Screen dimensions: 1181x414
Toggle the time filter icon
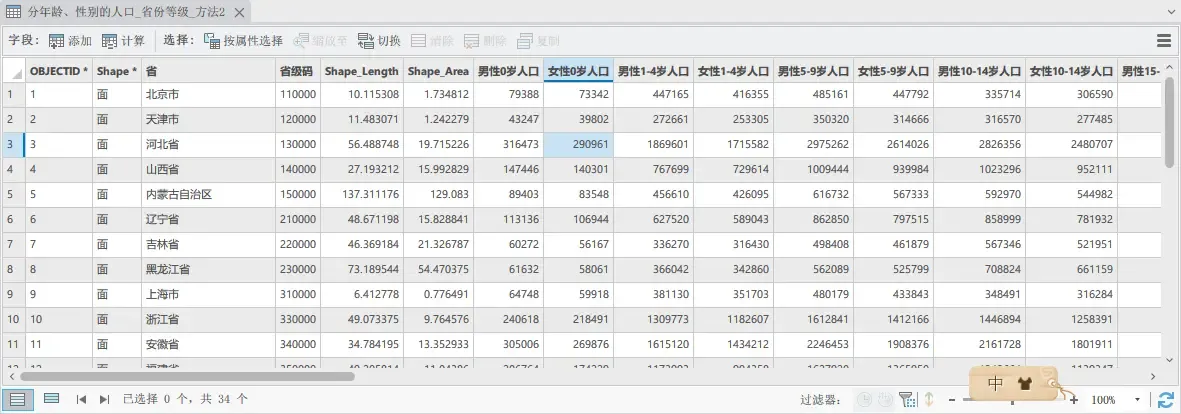pyautogui.click(x=865, y=399)
